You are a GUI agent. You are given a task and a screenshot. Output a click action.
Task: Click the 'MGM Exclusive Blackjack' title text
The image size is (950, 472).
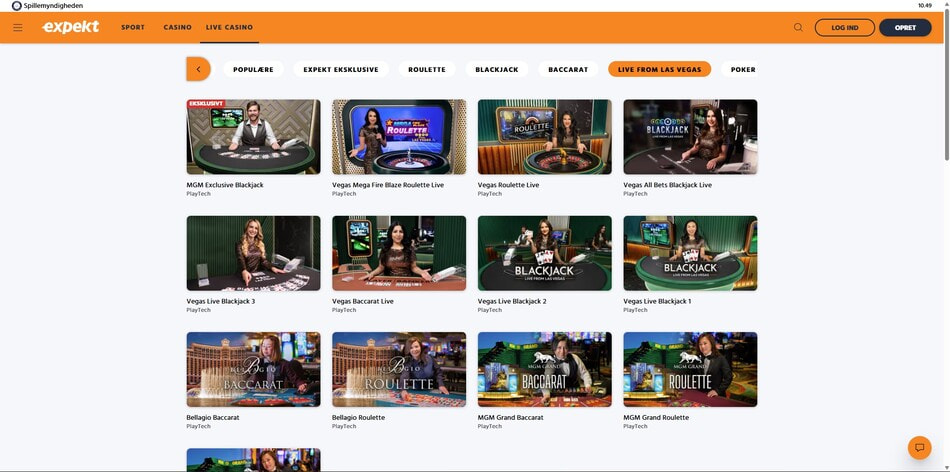225,185
